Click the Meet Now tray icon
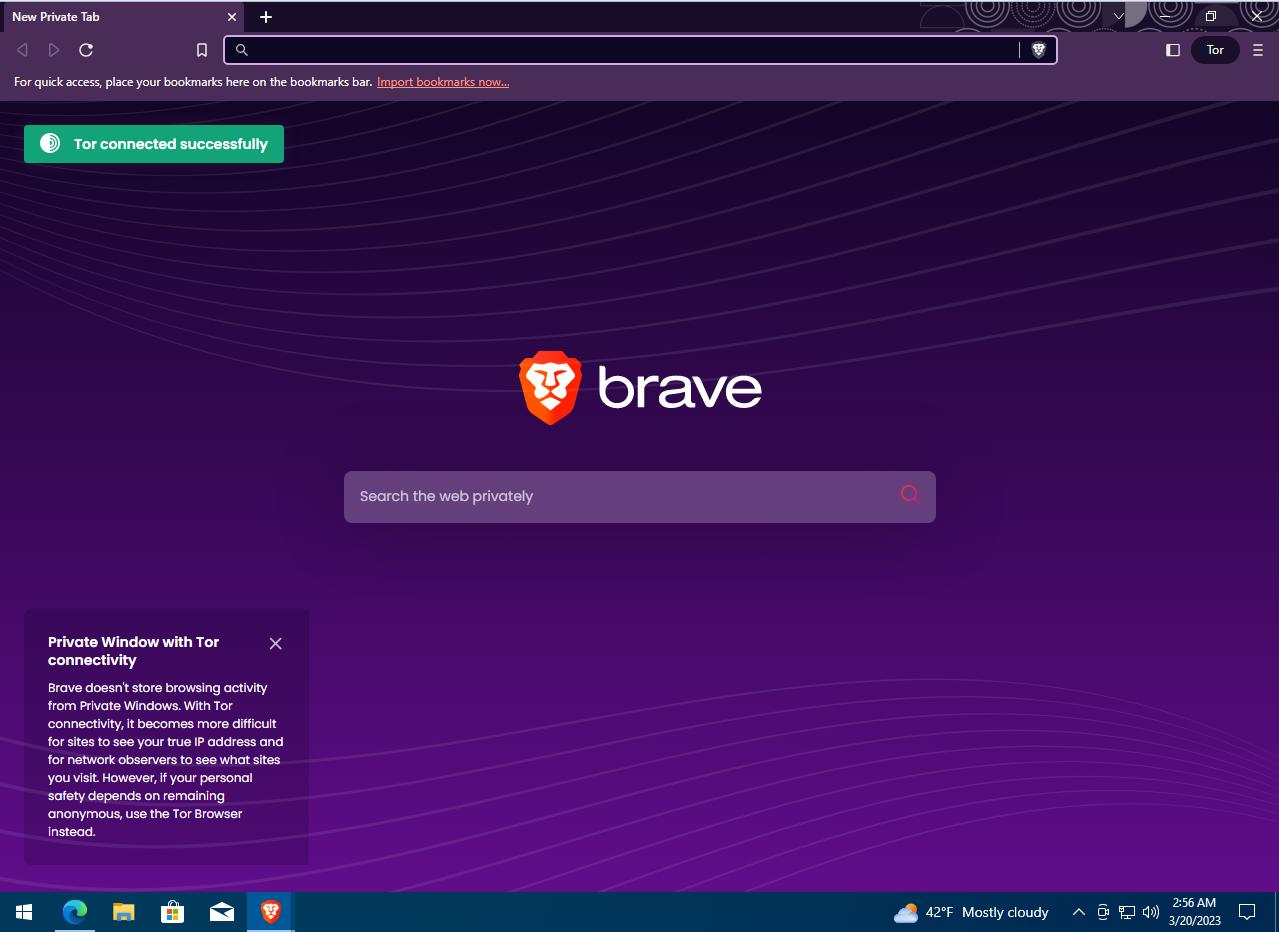Image resolution: width=1279 pixels, height=932 pixels. [1103, 912]
